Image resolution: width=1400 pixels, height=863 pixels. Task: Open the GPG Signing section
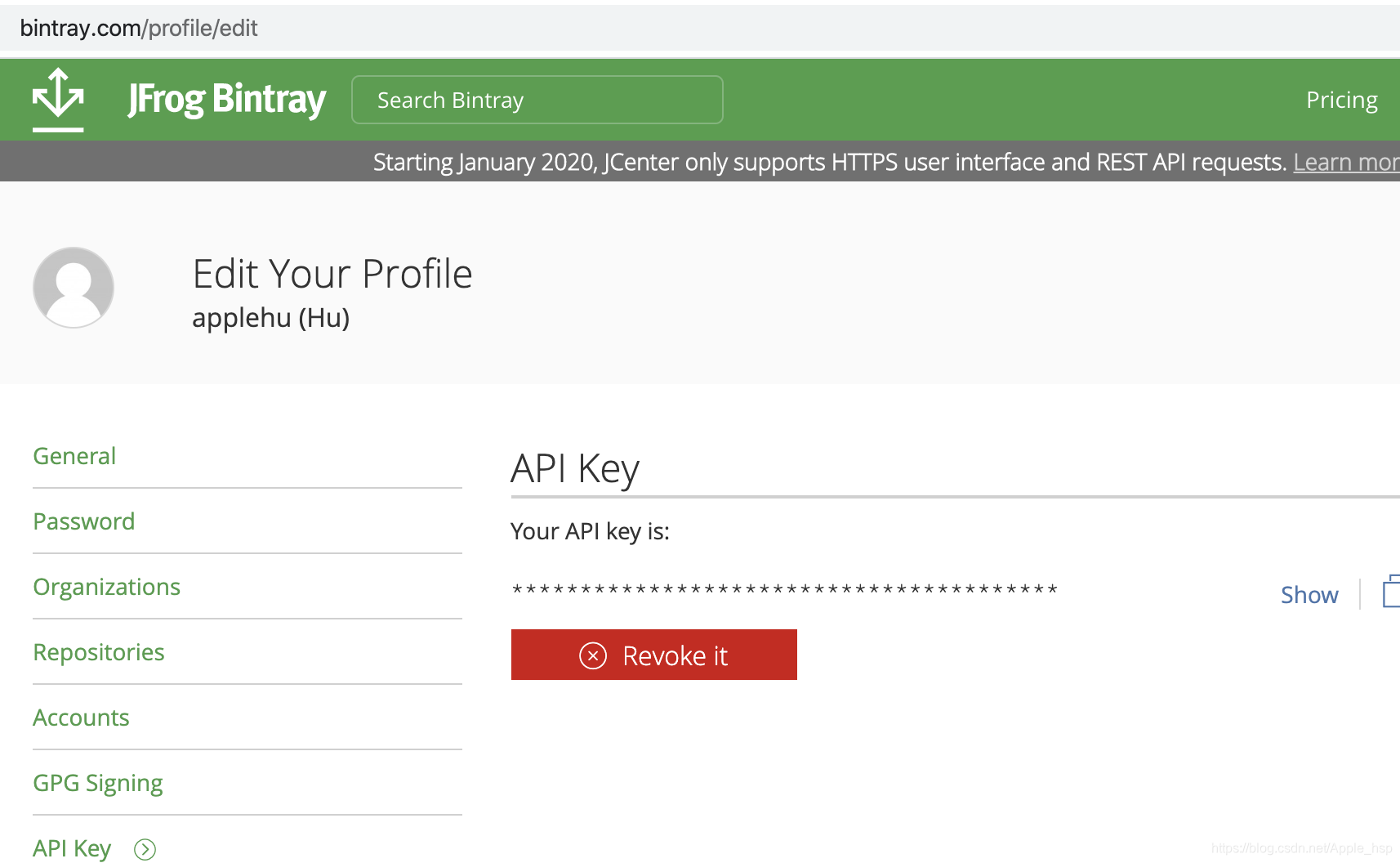pos(98,783)
